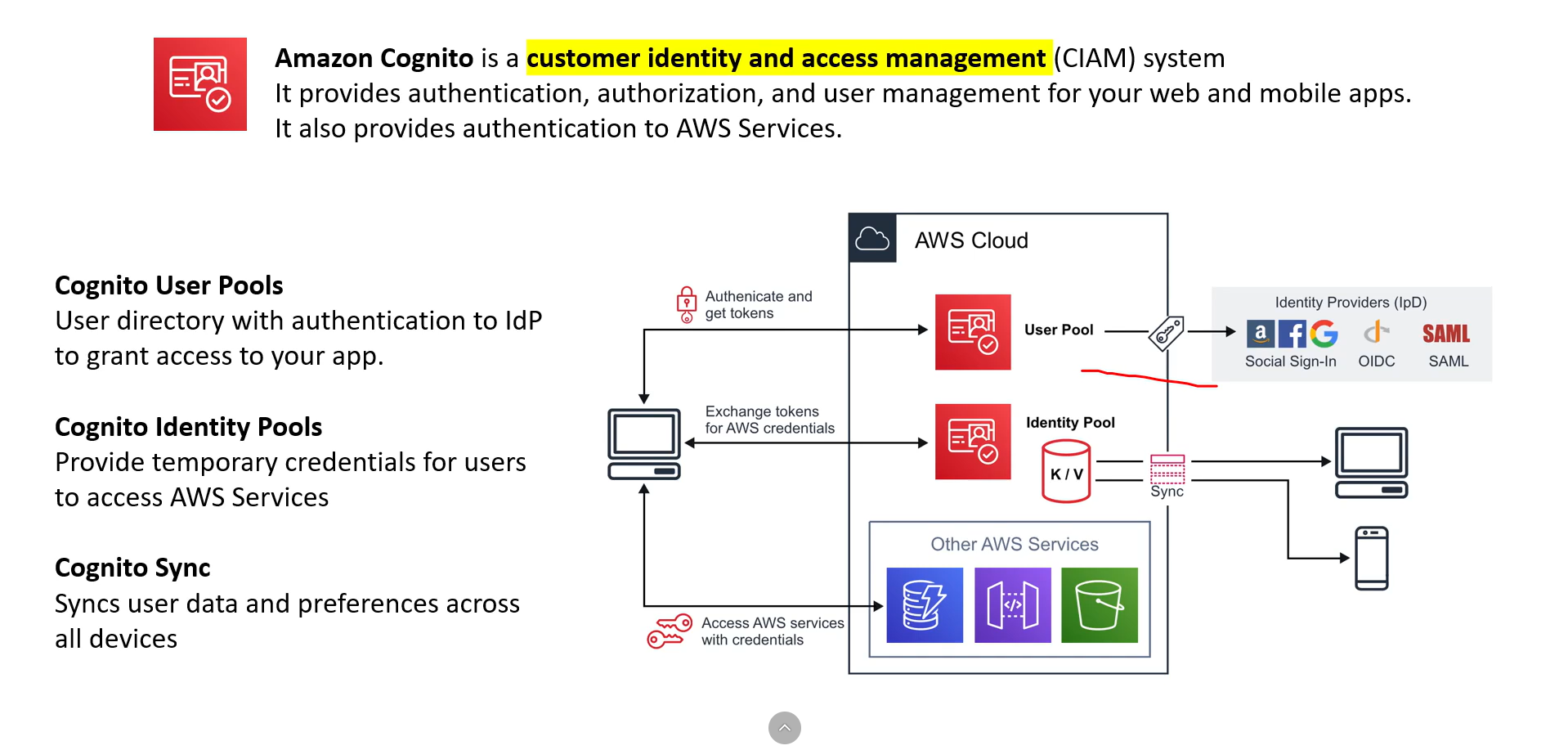Select the User Pool Cognito icon
This screenshot has width=1568, height=750.
(x=973, y=332)
